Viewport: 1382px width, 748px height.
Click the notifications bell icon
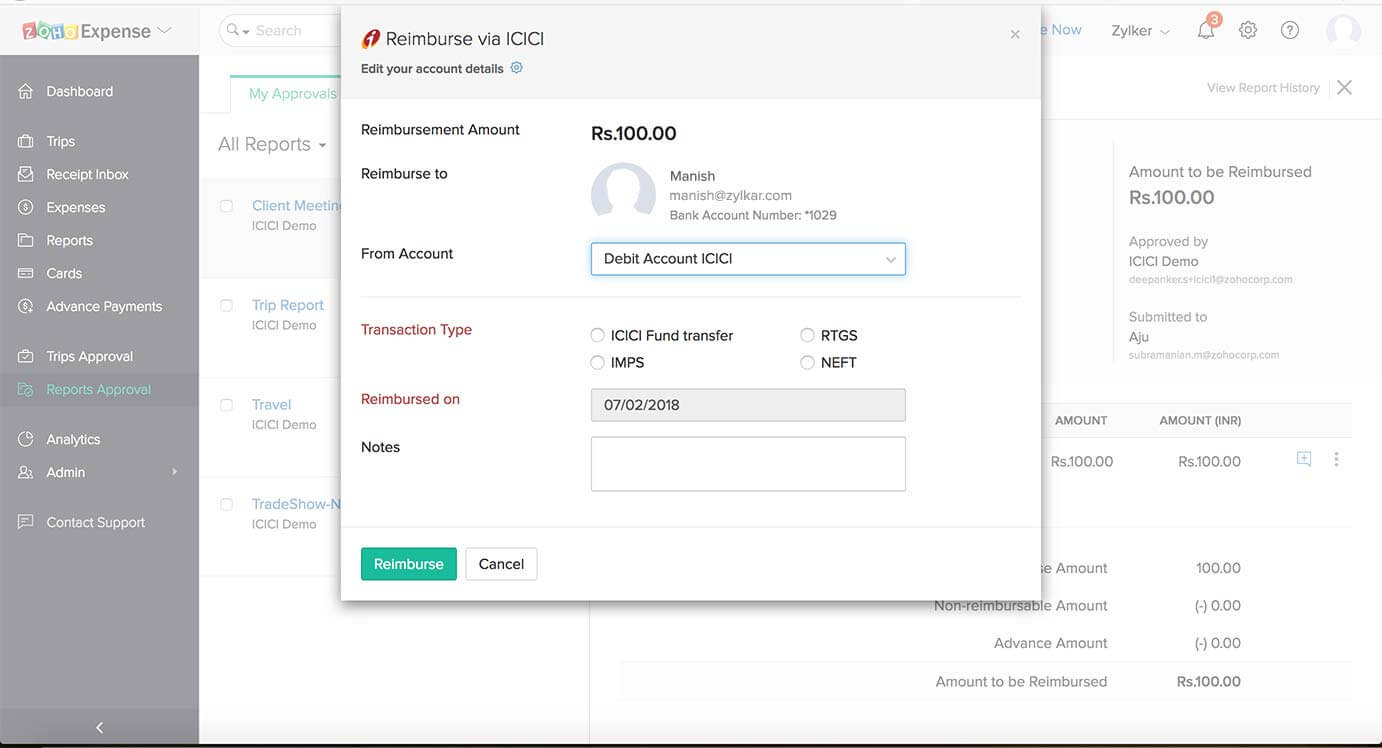click(1206, 31)
